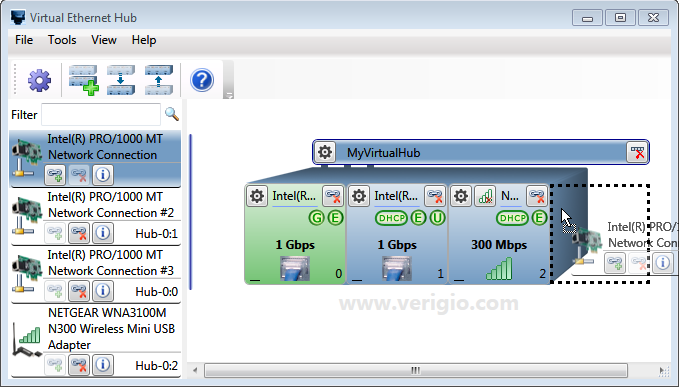Select the NETGEAR WNA3100M wireless adapter
Screen dimensions: 679x387
point(95,341)
